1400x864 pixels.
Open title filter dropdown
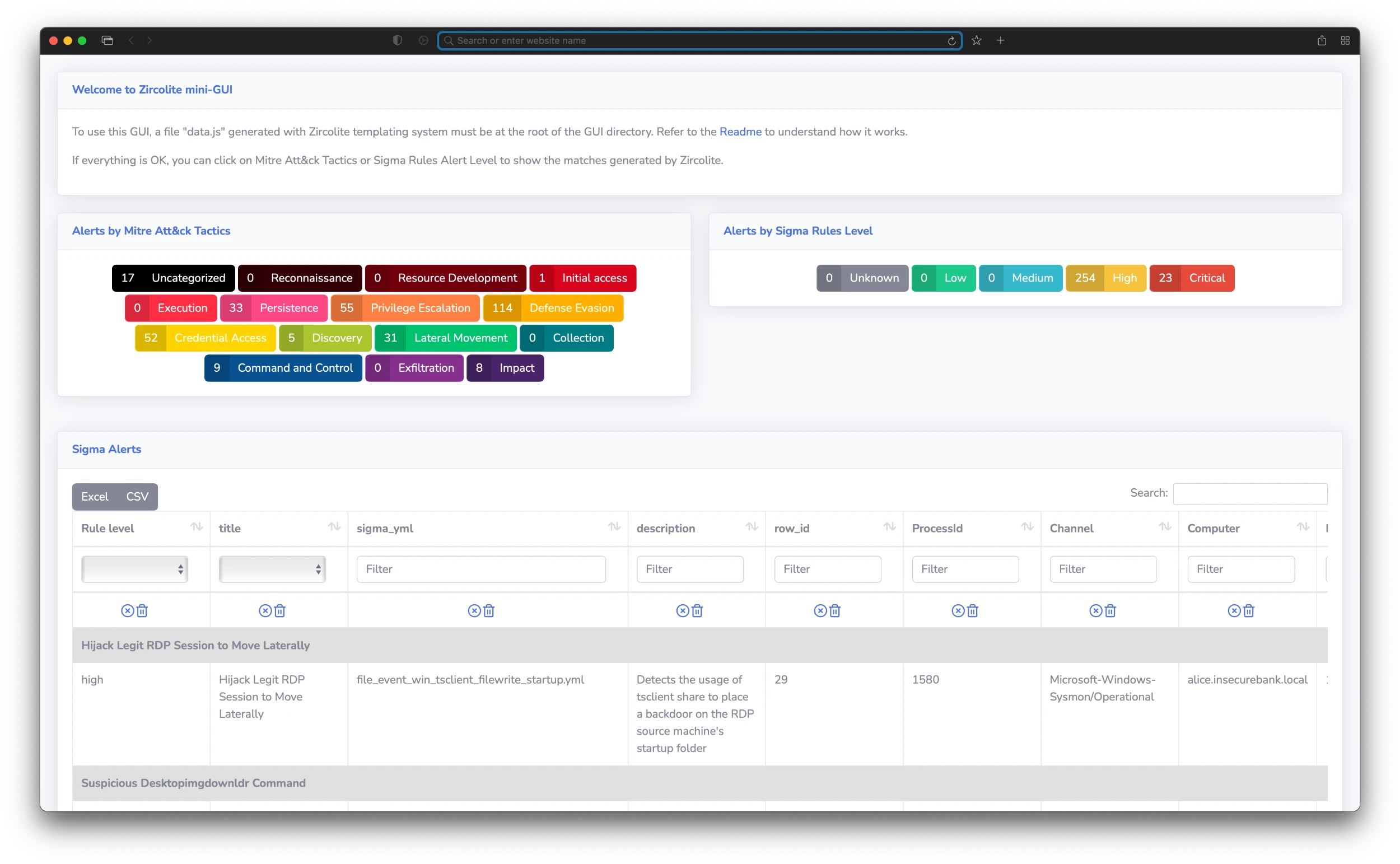point(273,569)
